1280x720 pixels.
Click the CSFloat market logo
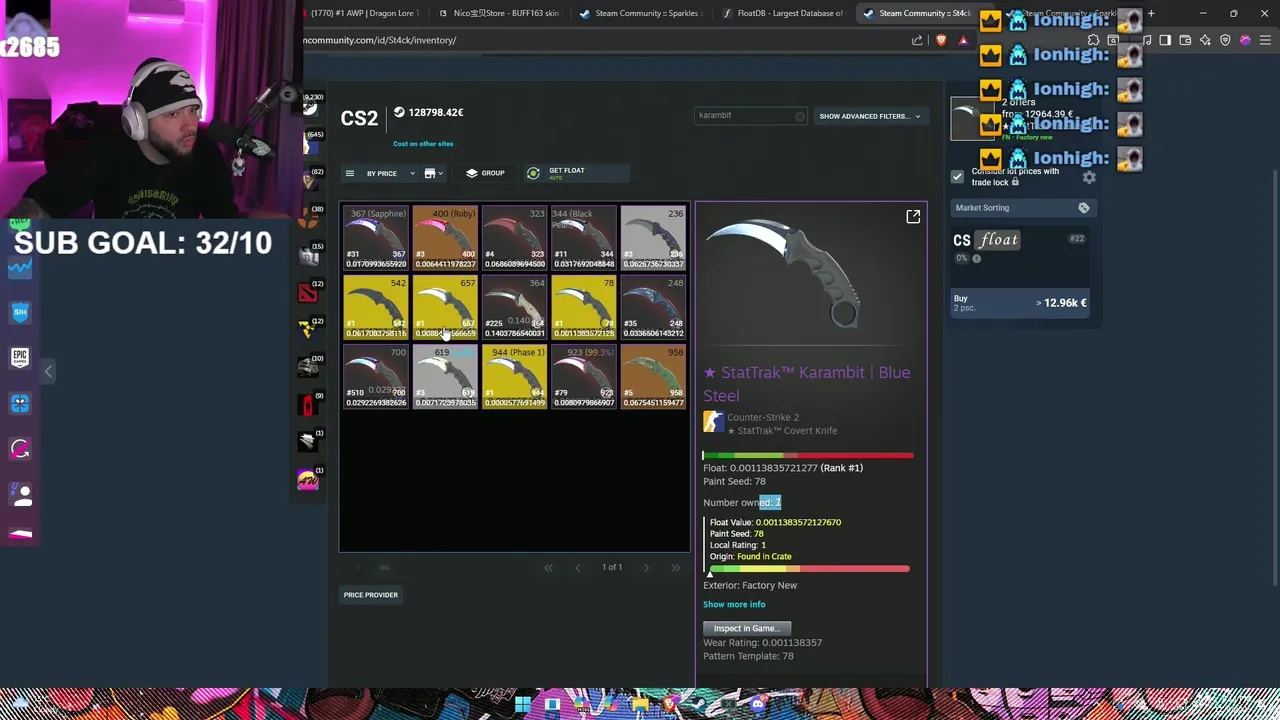tap(986, 240)
